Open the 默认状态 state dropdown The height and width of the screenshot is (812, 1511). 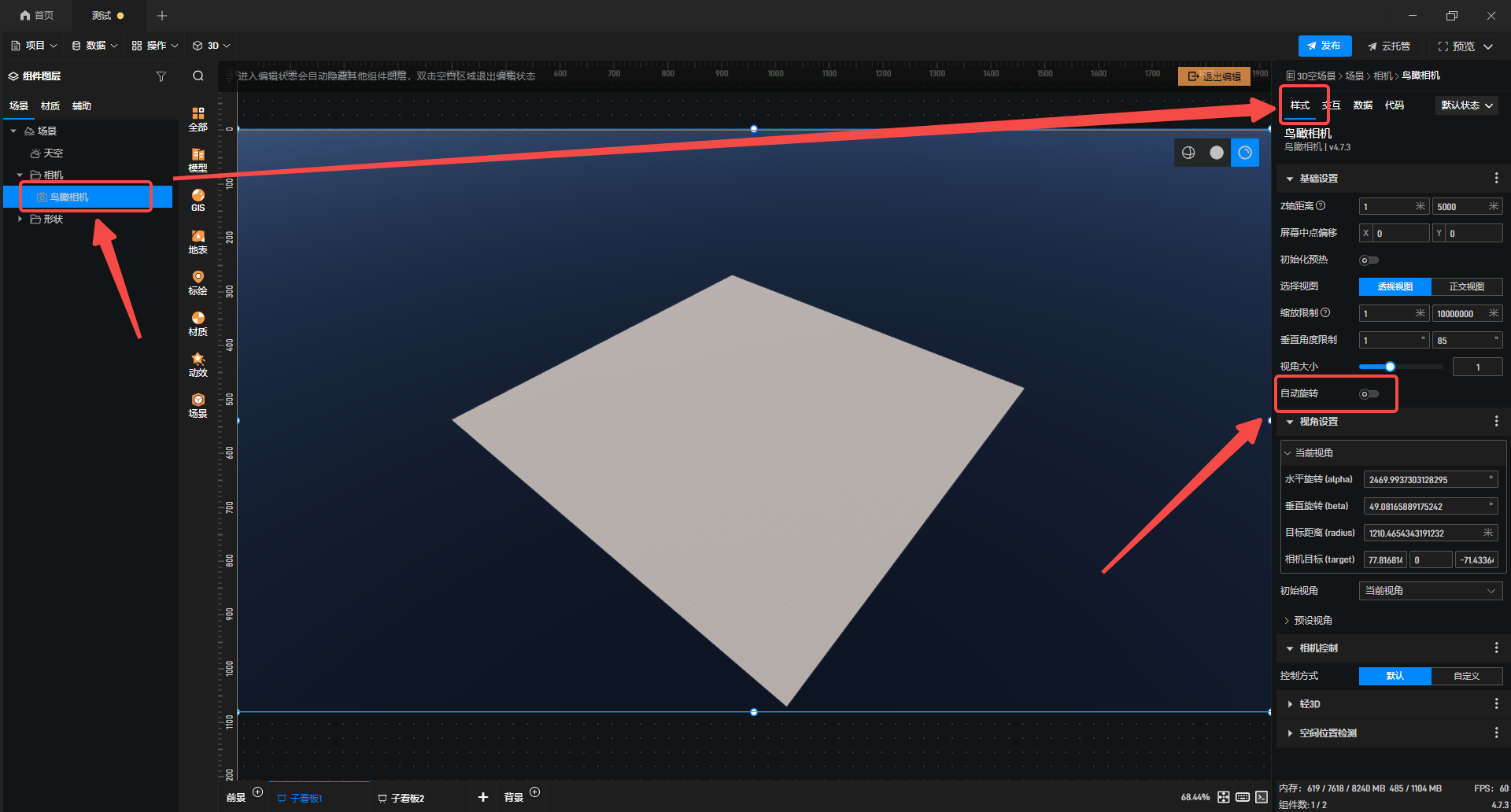1466,105
